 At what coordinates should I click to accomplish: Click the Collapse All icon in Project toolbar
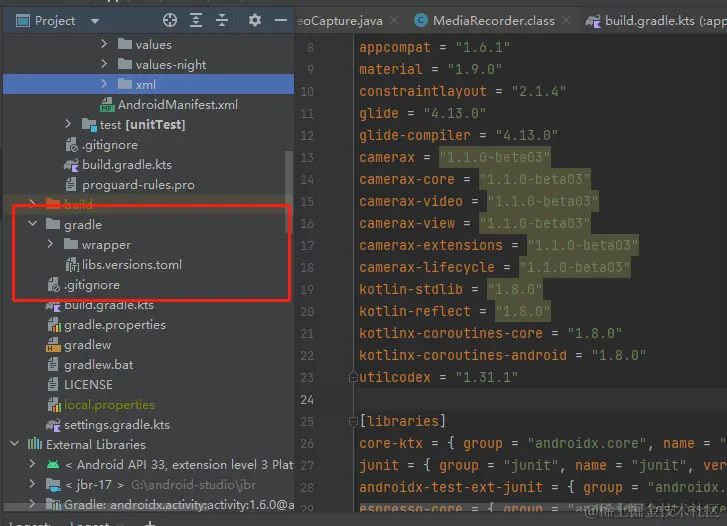pos(222,20)
